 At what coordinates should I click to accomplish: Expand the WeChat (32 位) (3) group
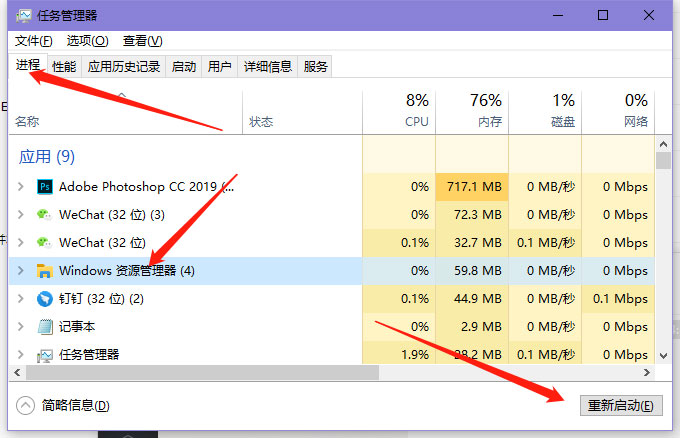pyautogui.click(x=20, y=215)
